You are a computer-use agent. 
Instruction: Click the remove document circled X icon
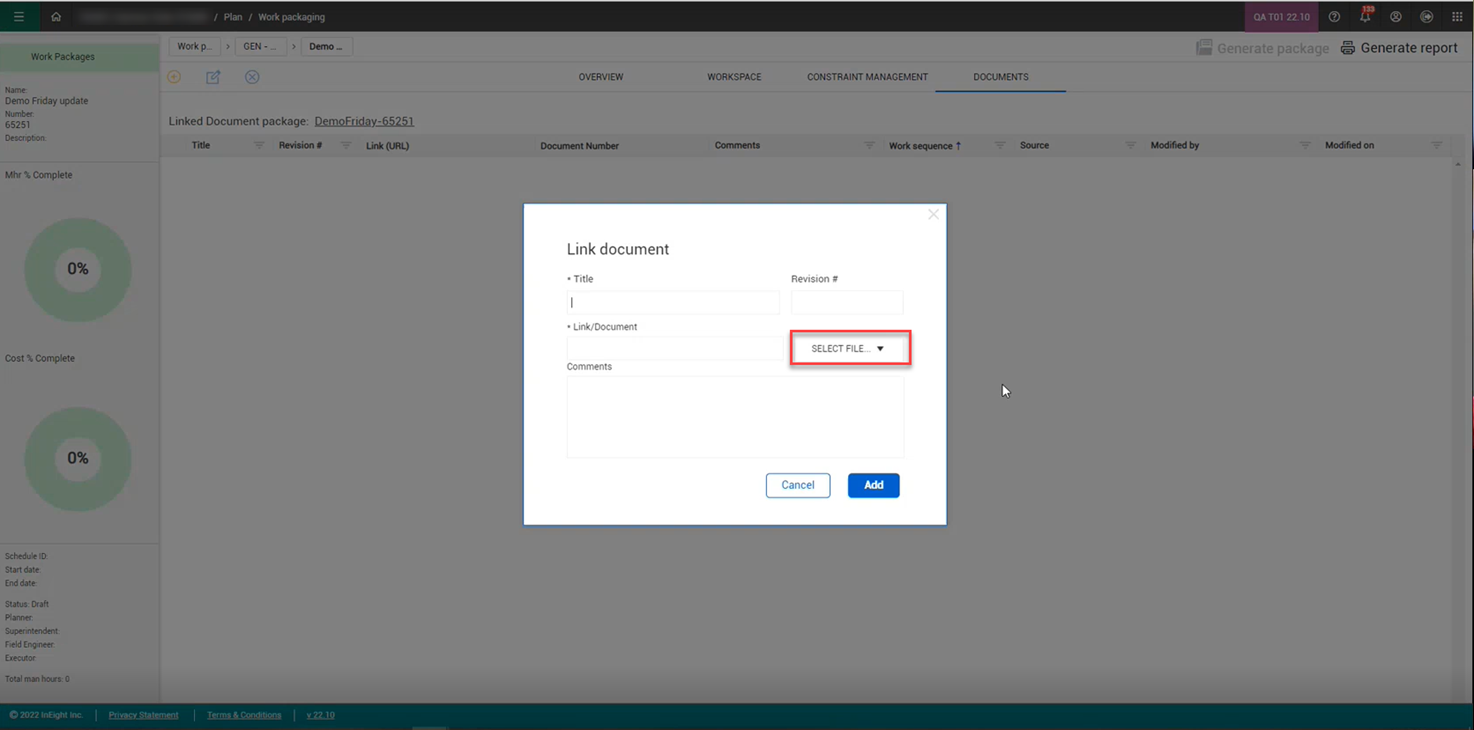click(x=252, y=77)
